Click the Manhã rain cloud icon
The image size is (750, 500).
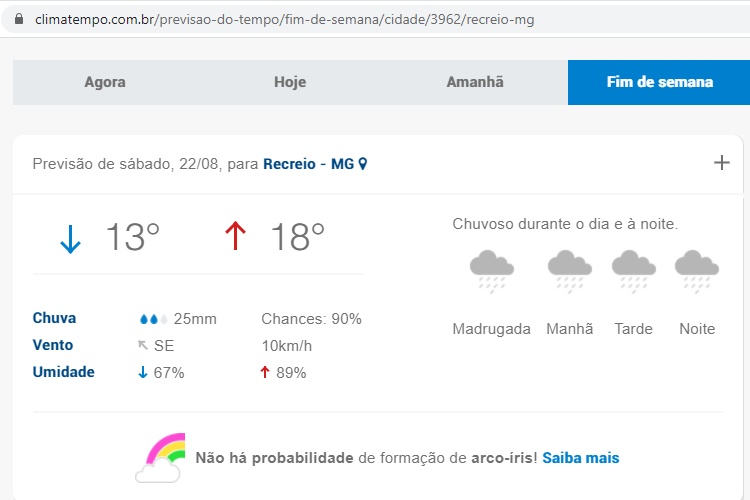[x=570, y=271]
